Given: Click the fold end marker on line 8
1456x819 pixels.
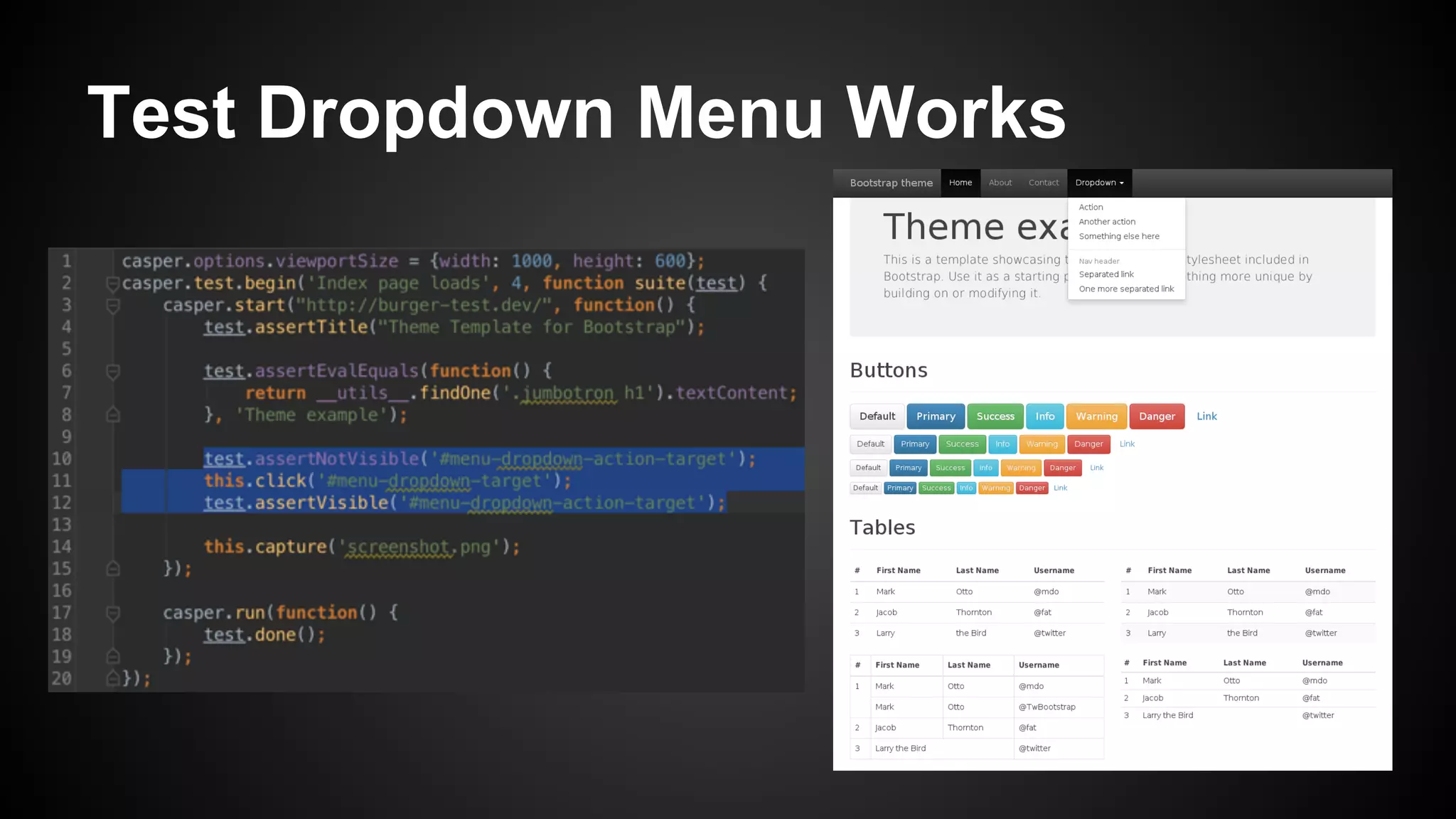Looking at the screenshot, I should click(x=112, y=414).
